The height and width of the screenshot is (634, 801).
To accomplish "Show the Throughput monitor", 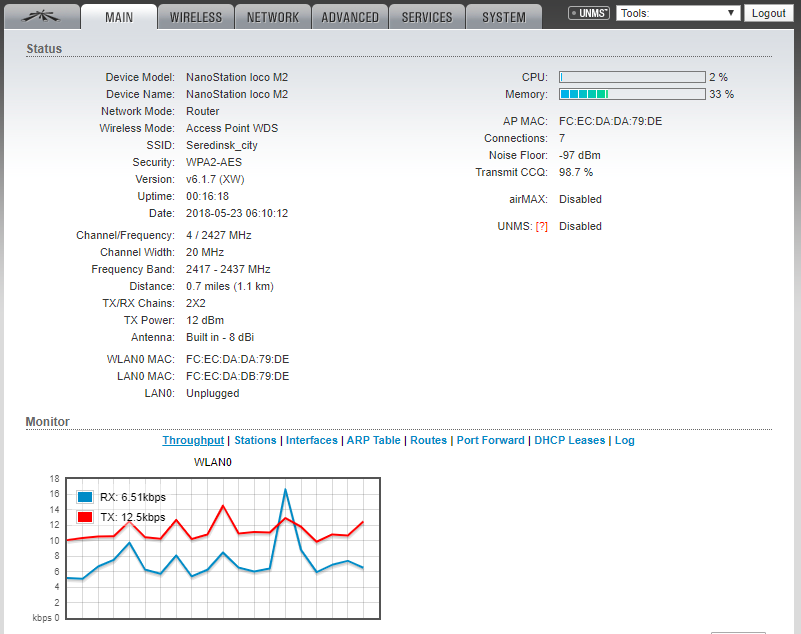I will click(x=193, y=440).
